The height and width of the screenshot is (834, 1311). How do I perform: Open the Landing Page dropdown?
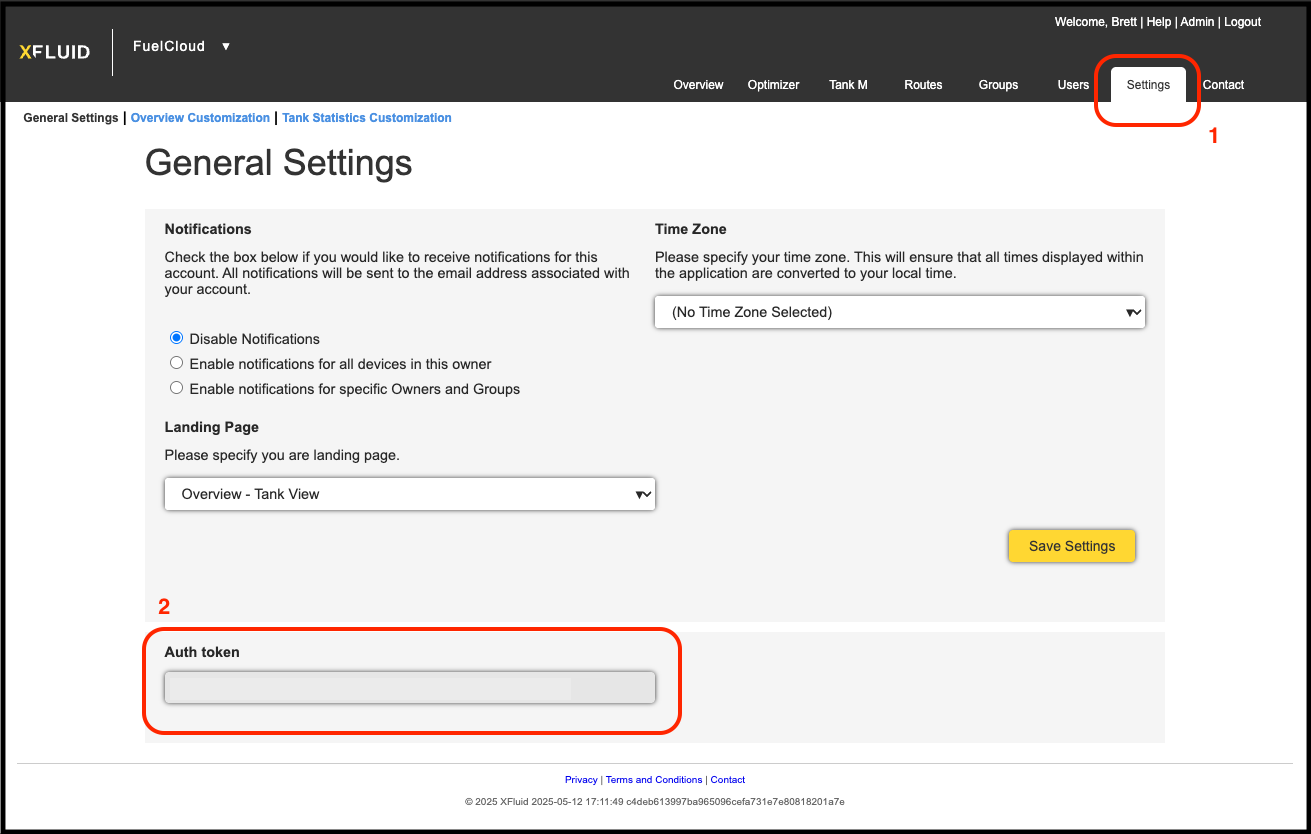pyautogui.click(x=410, y=494)
